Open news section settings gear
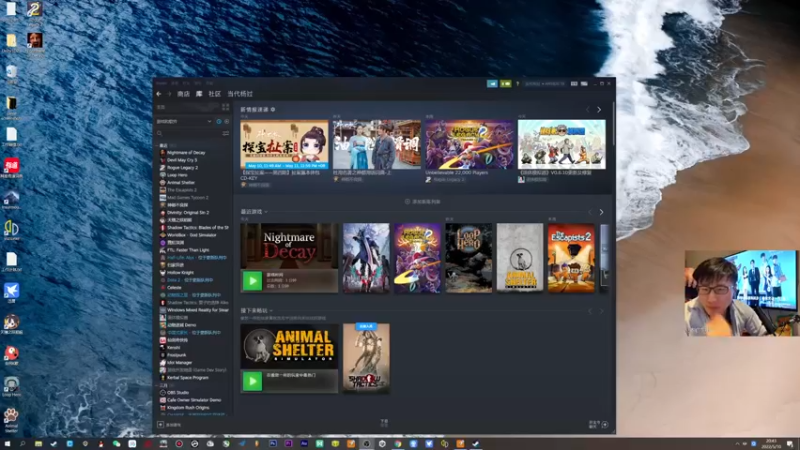The width and height of the screenshot is (800, 450). [x=273, y=110]
